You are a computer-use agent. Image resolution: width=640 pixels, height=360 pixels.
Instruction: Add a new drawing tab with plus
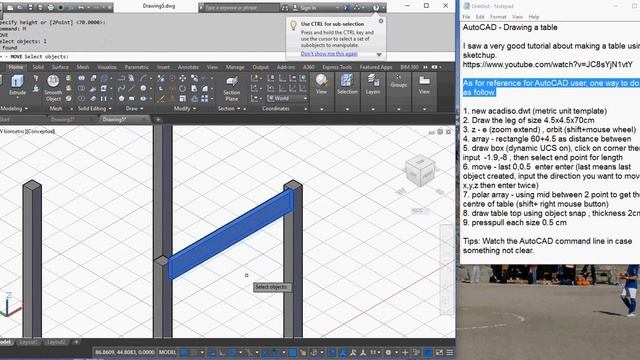[x=158, y=120]
